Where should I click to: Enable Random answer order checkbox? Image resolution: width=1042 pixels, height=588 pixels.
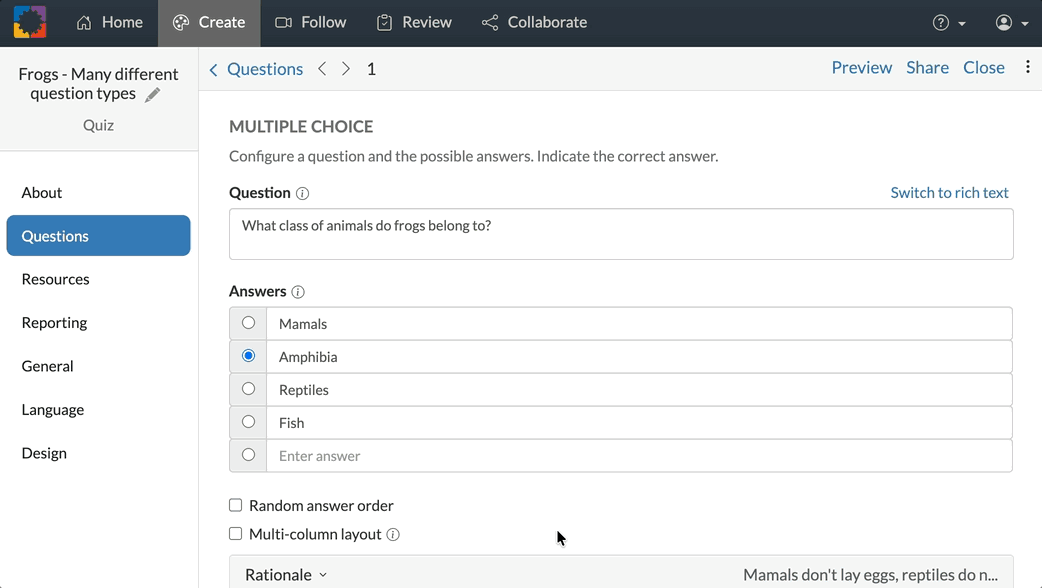(x=235, y=505)
